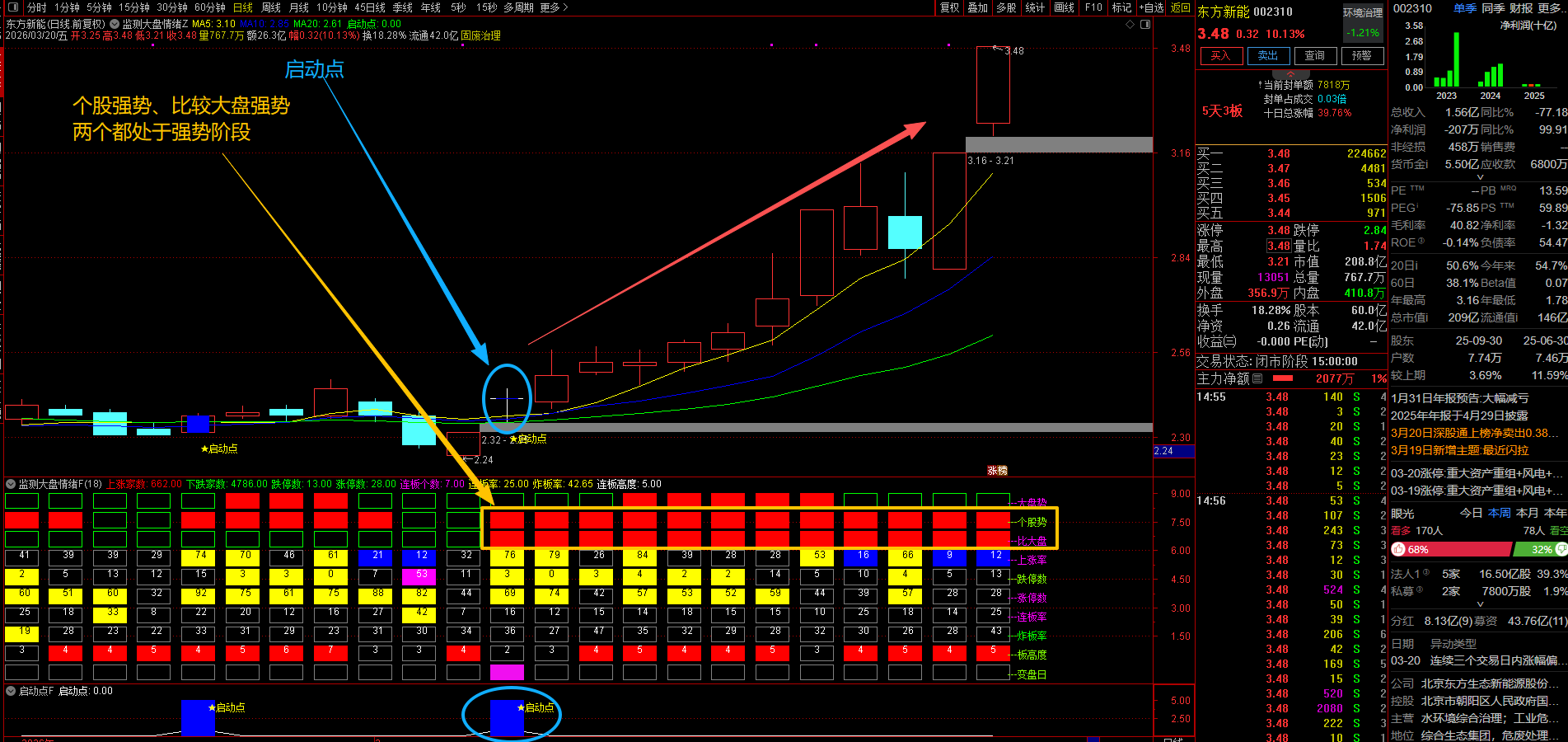Switch to 年线 yearly chart

[431, 7]
